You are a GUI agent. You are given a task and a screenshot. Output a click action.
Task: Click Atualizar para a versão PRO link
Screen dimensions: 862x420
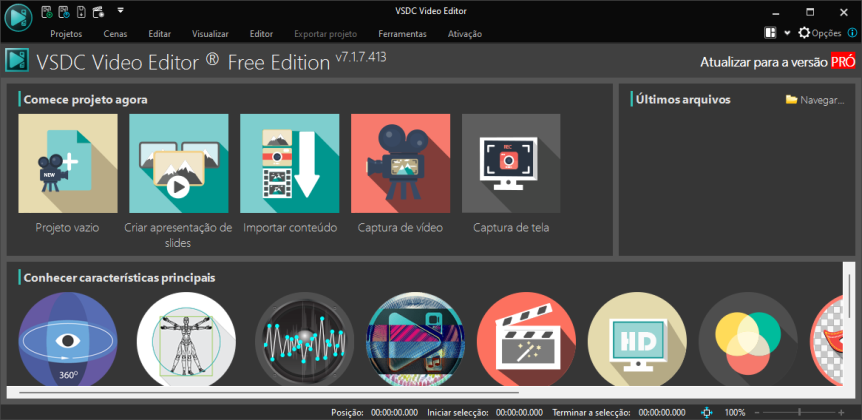(777, 62)
